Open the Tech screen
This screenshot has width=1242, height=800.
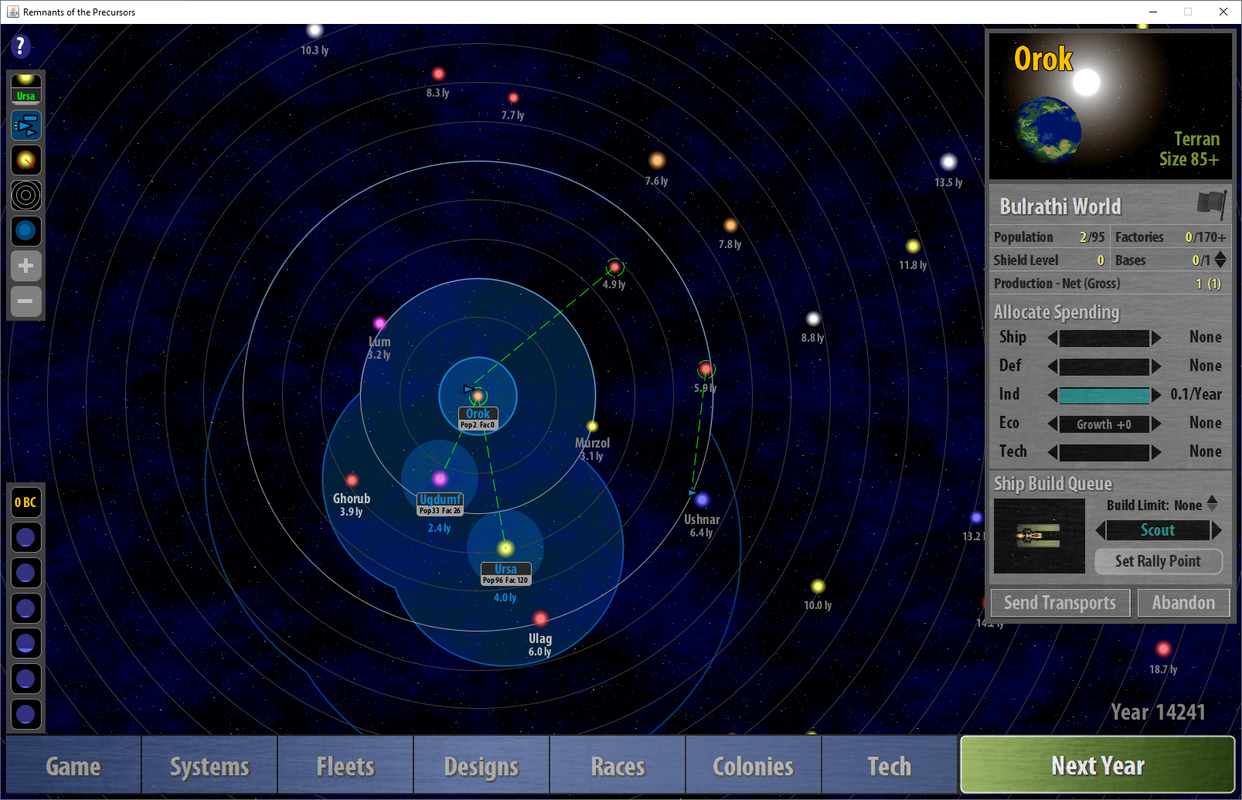(889, 767)
